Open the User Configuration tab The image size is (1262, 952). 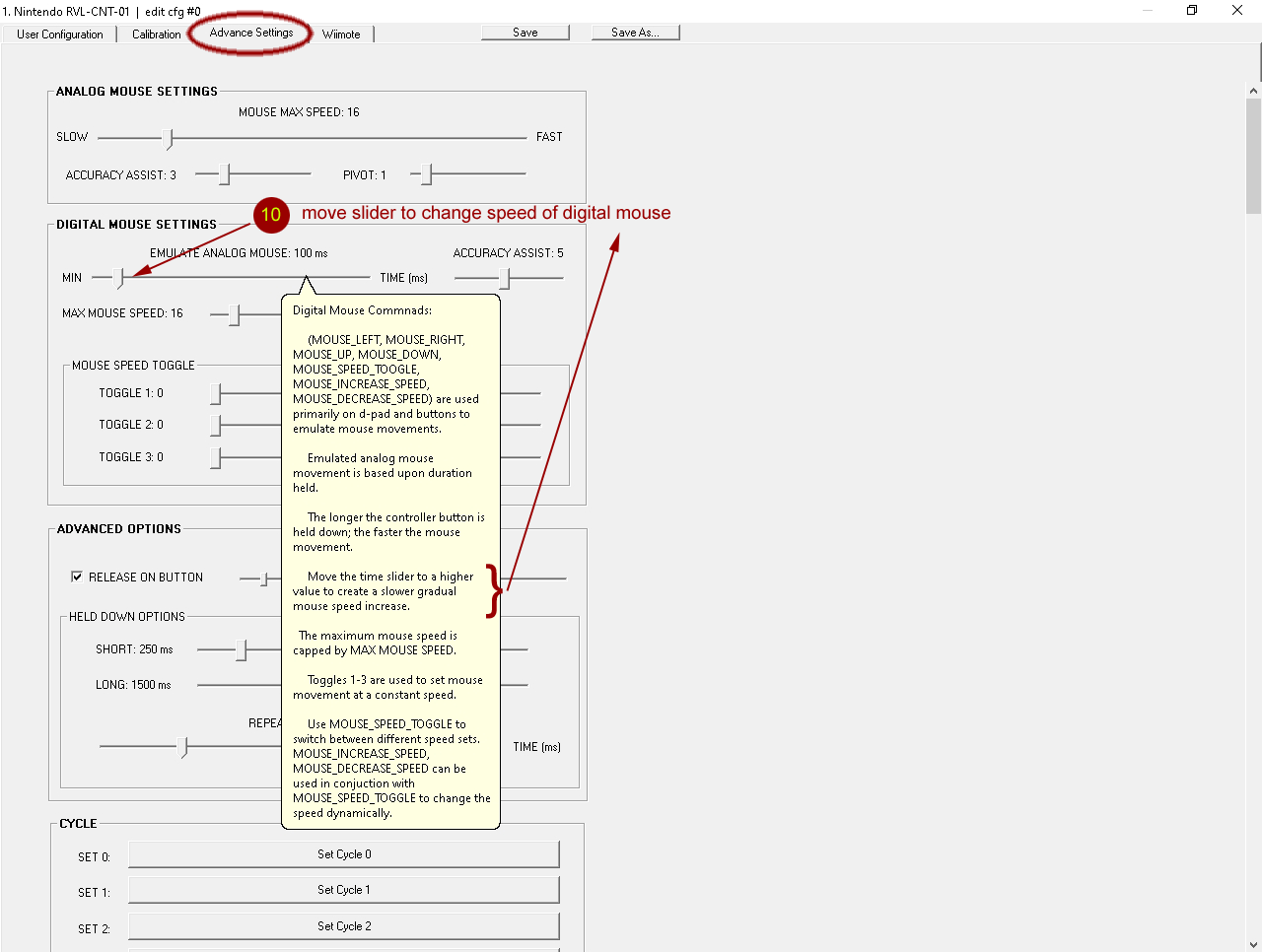coord(59,34)
